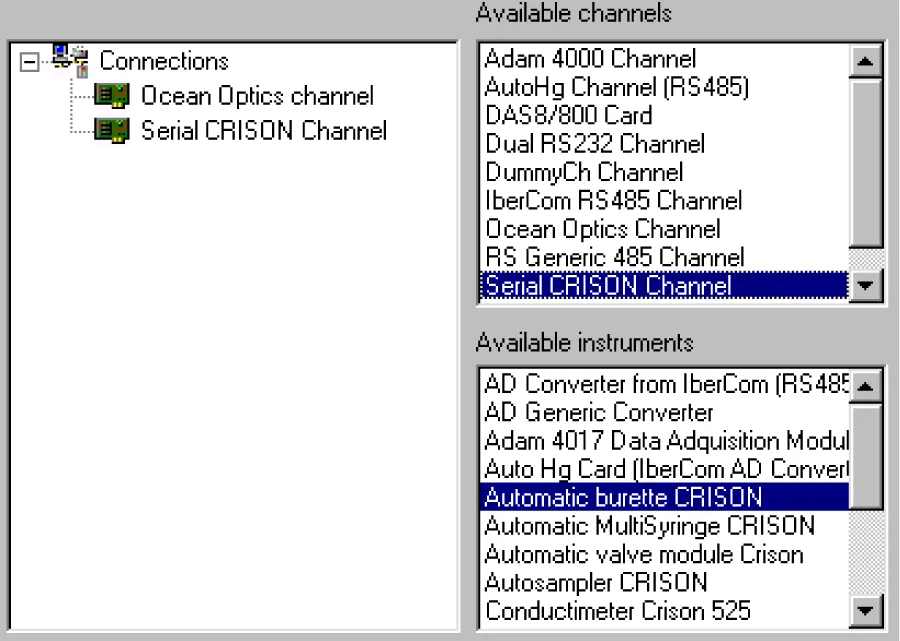Choose RS Generic 485 Channel
Viewport: 900px width, 641px height.
pyautogui.click(x=665, y=257)
